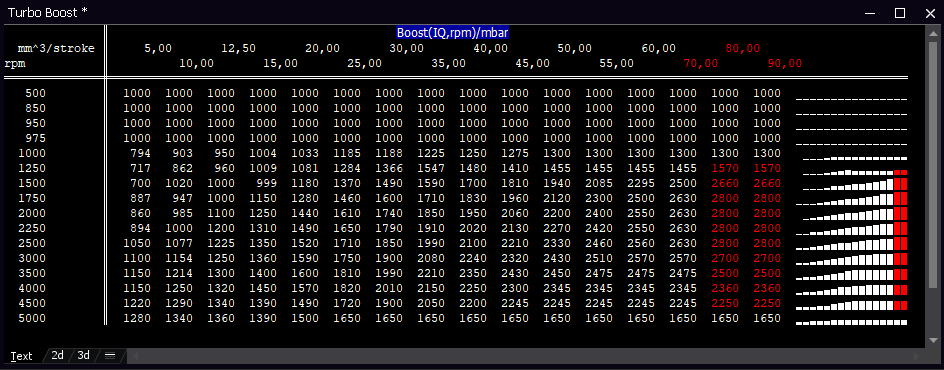
Task: Select cell value 999
Action: tap(267, 183)
